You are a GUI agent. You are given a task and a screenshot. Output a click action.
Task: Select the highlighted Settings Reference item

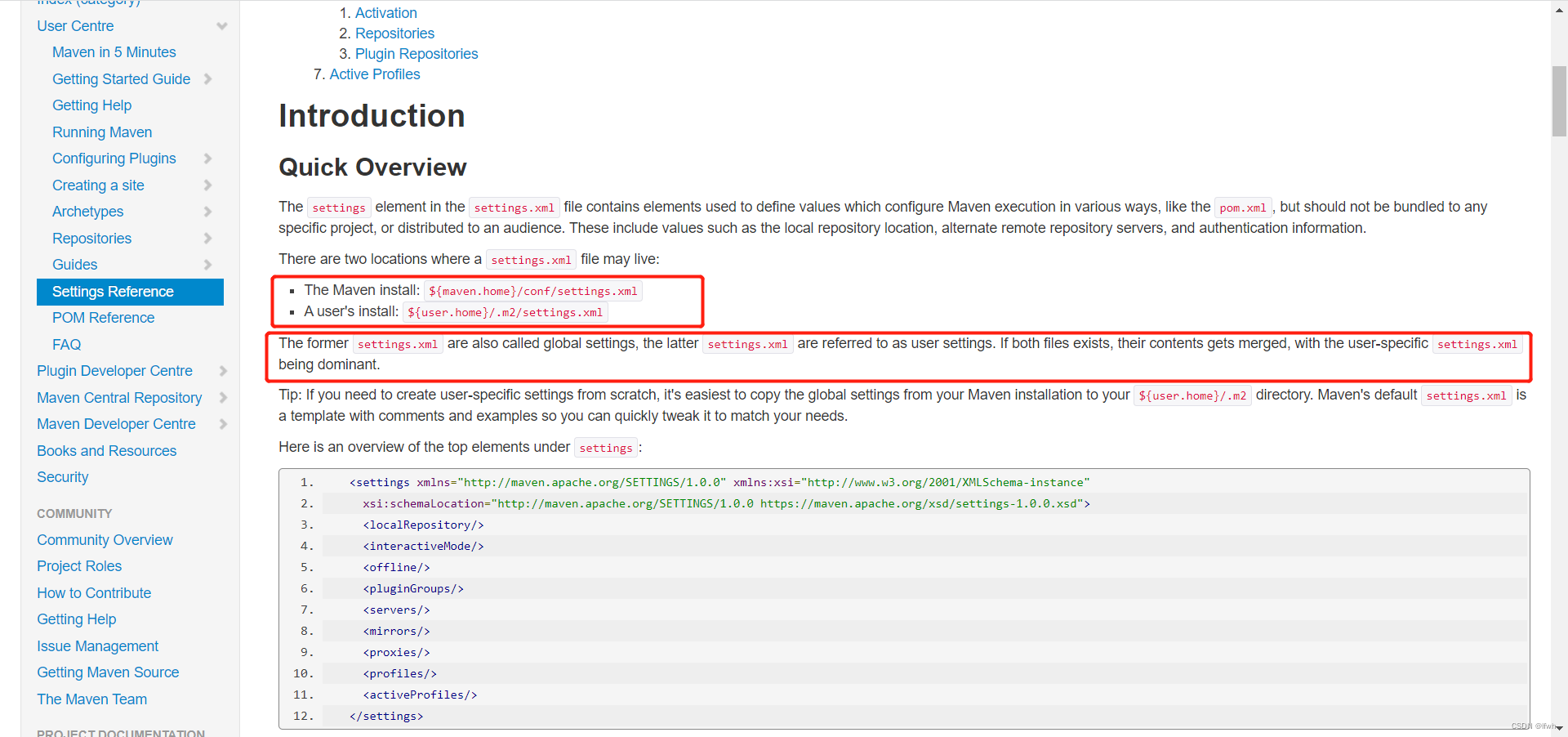tap(130, 292)
